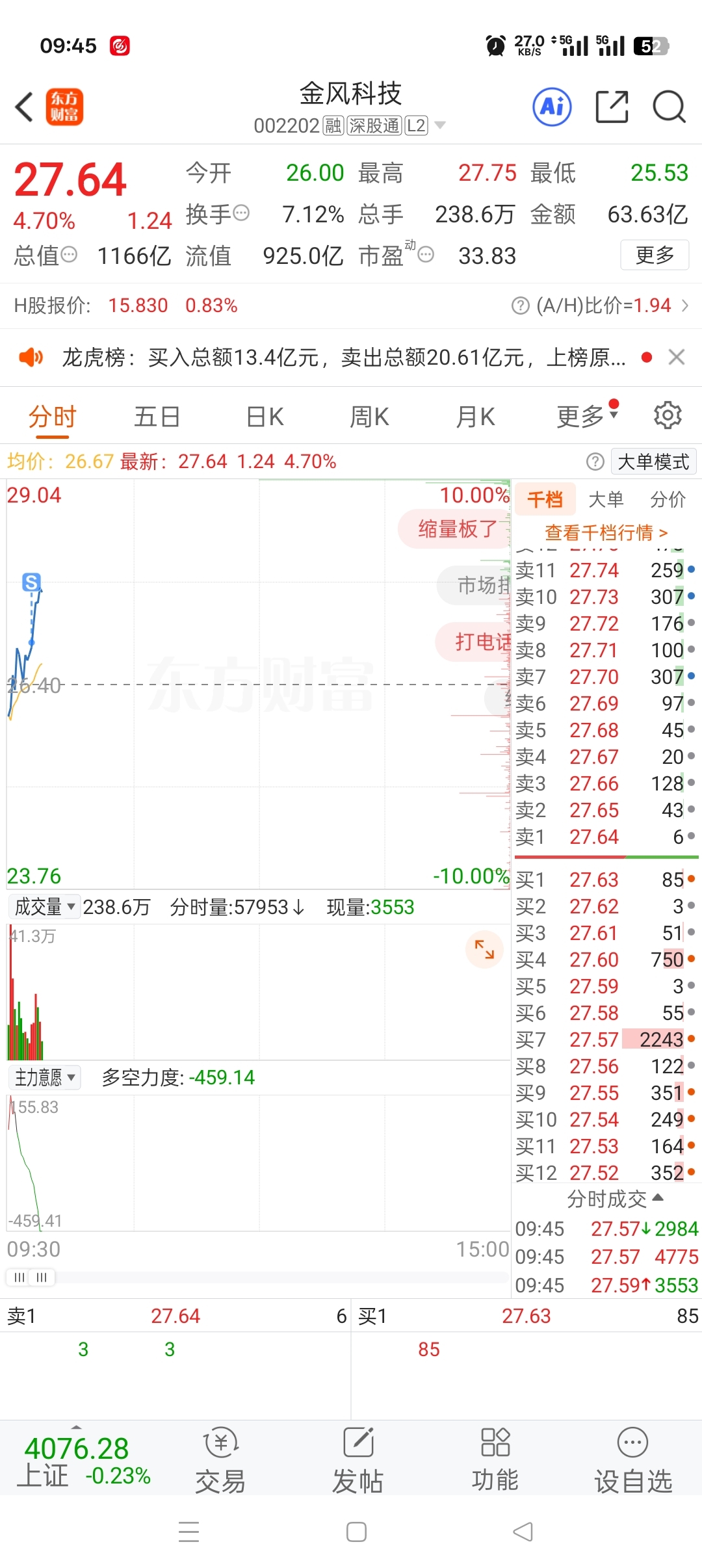Select 买7 27.57 row with 2243
The width and height of the screenshot is (702, 1568).
[605, 1039]
